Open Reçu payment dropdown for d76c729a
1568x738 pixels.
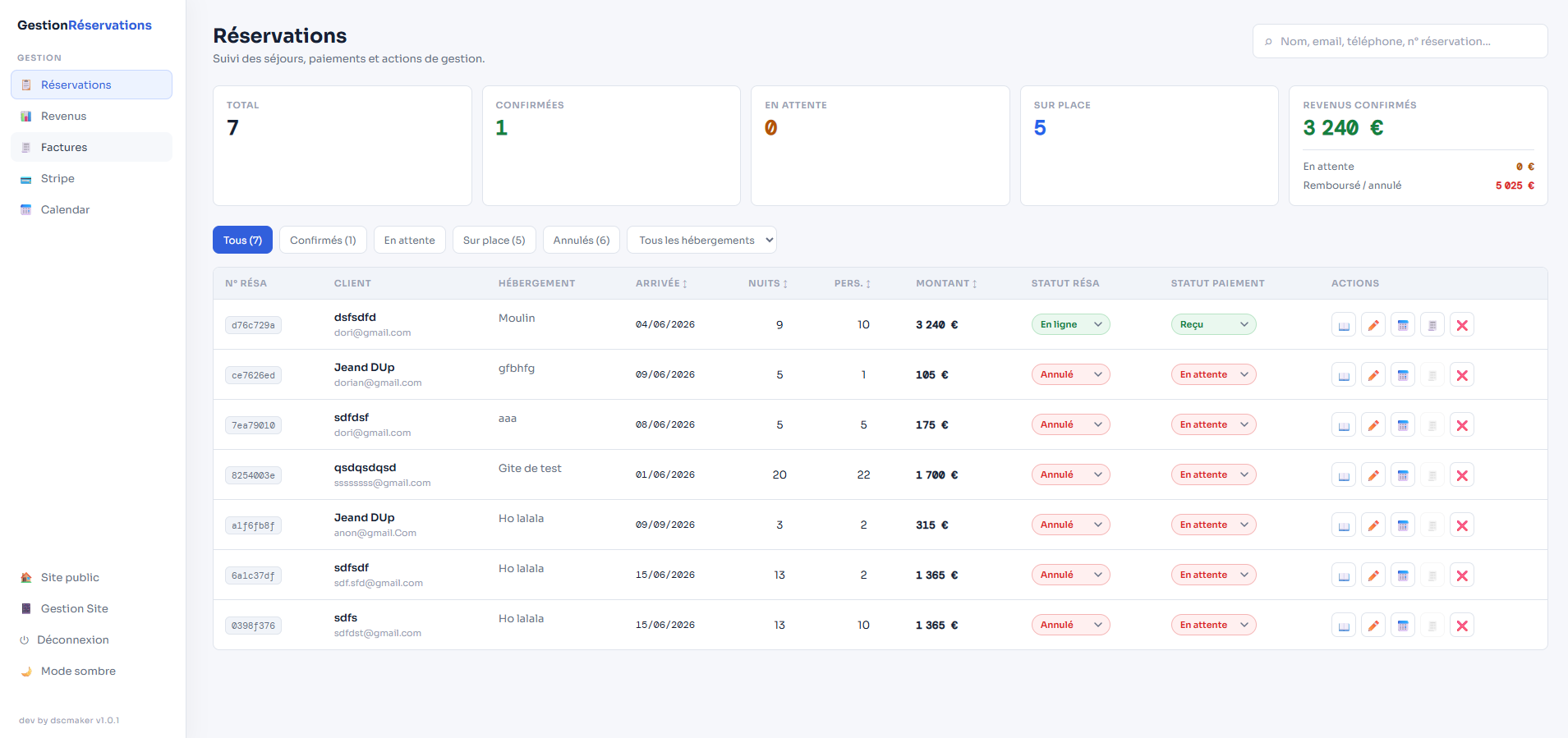pos(1213,324)
